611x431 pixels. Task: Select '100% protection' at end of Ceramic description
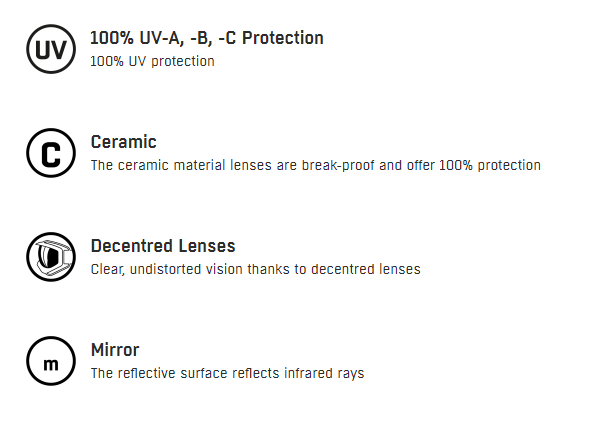point(490,165)
